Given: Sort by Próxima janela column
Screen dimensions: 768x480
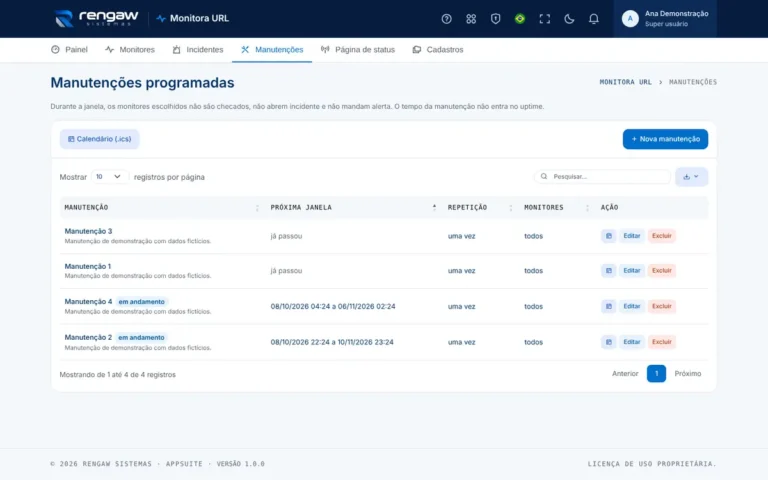Looking at the screenshot, I should [353, 208].
